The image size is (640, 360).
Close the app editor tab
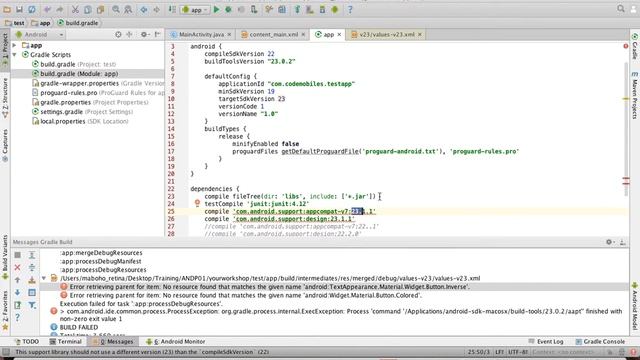coord(339,35)
